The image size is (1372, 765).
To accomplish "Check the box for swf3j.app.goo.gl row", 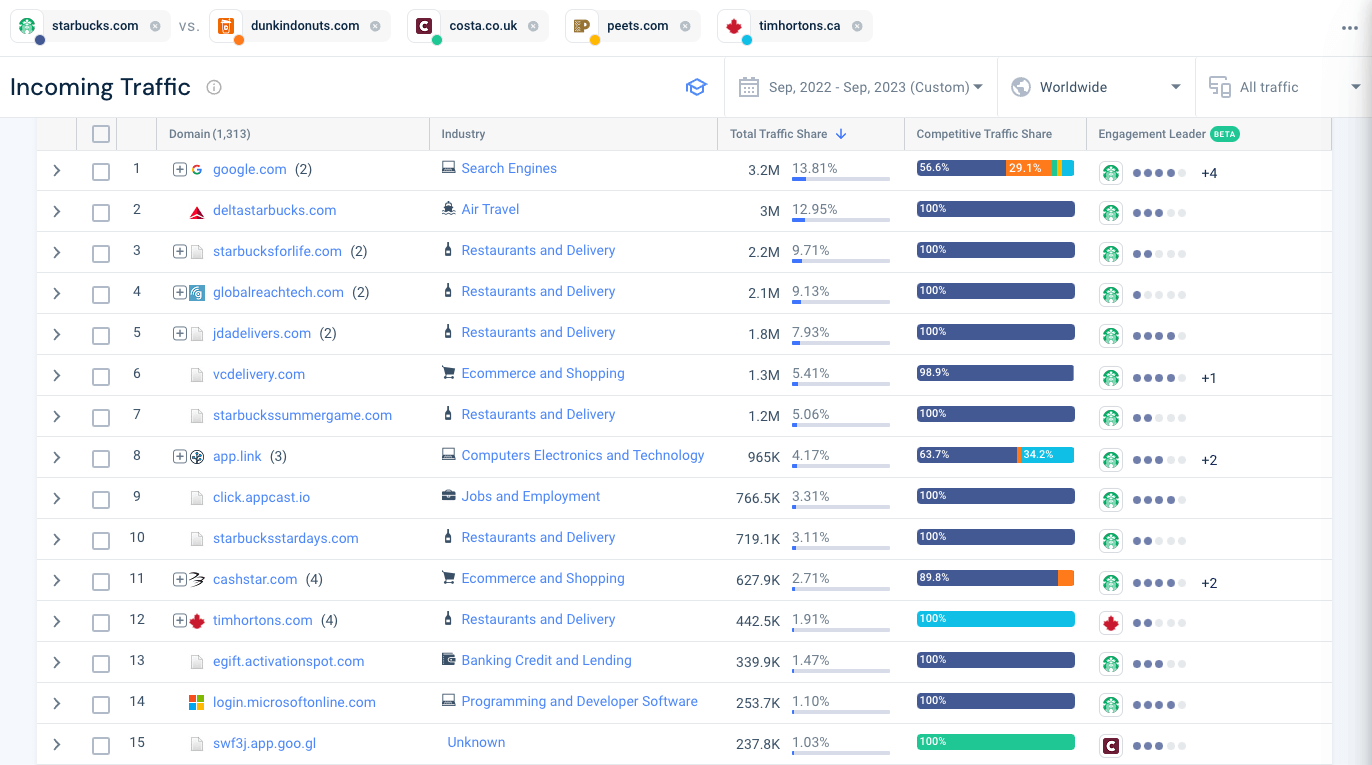I will click(101, 746).
